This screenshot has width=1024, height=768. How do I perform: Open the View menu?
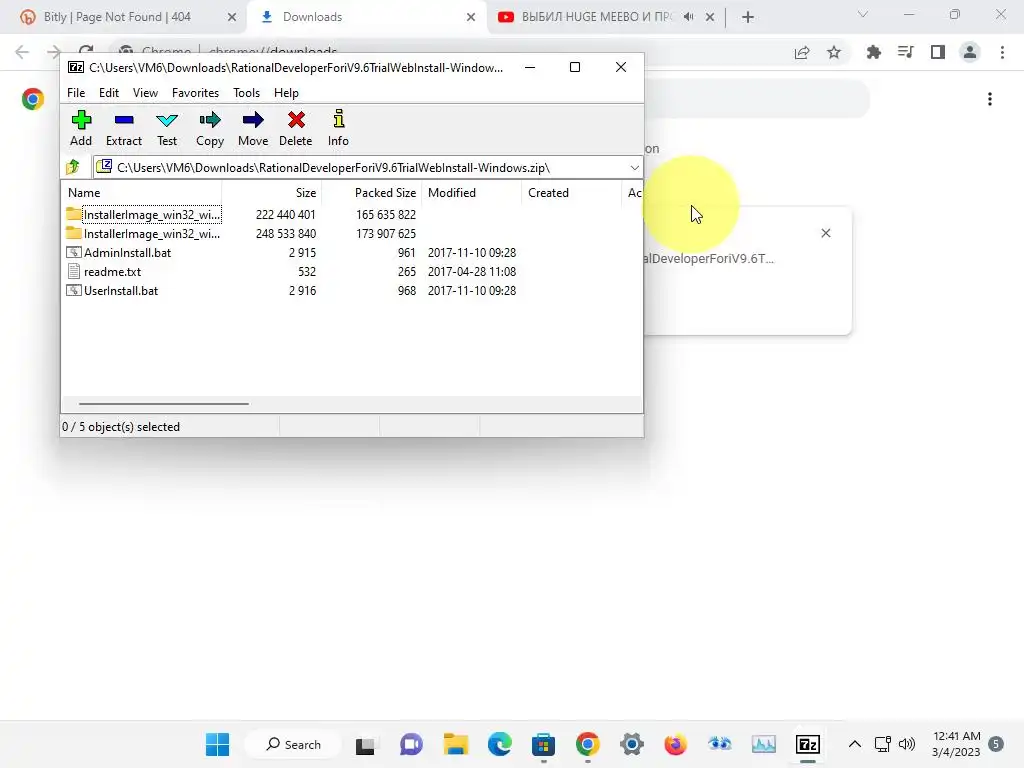(145, 93)
